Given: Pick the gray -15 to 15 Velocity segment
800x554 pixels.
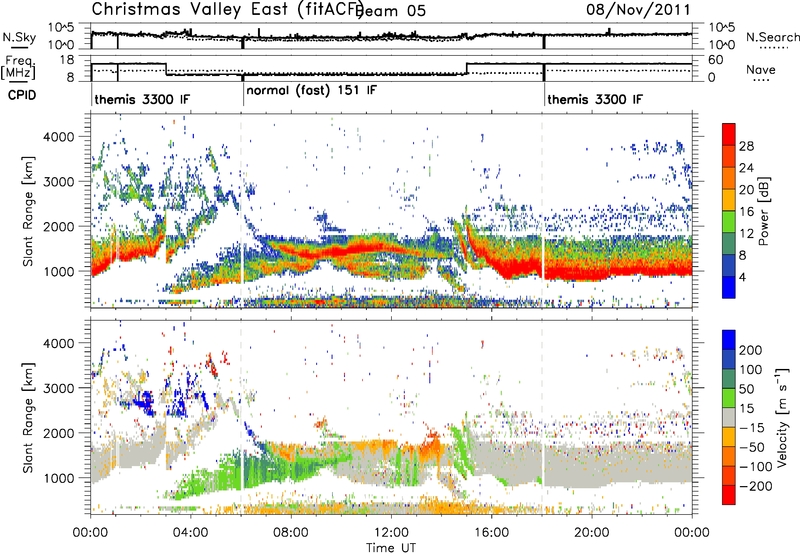Looking at the screenshot, I should pos(729,417).
